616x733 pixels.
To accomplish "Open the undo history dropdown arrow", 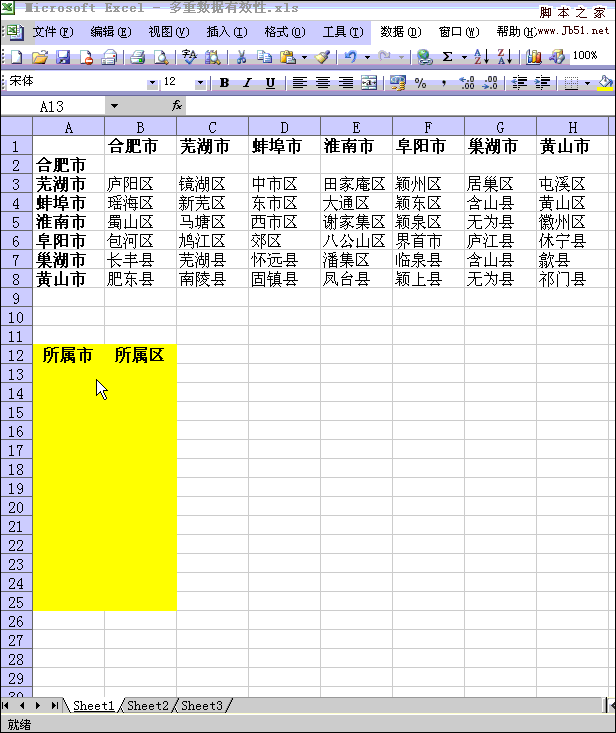I will point(367,57).
